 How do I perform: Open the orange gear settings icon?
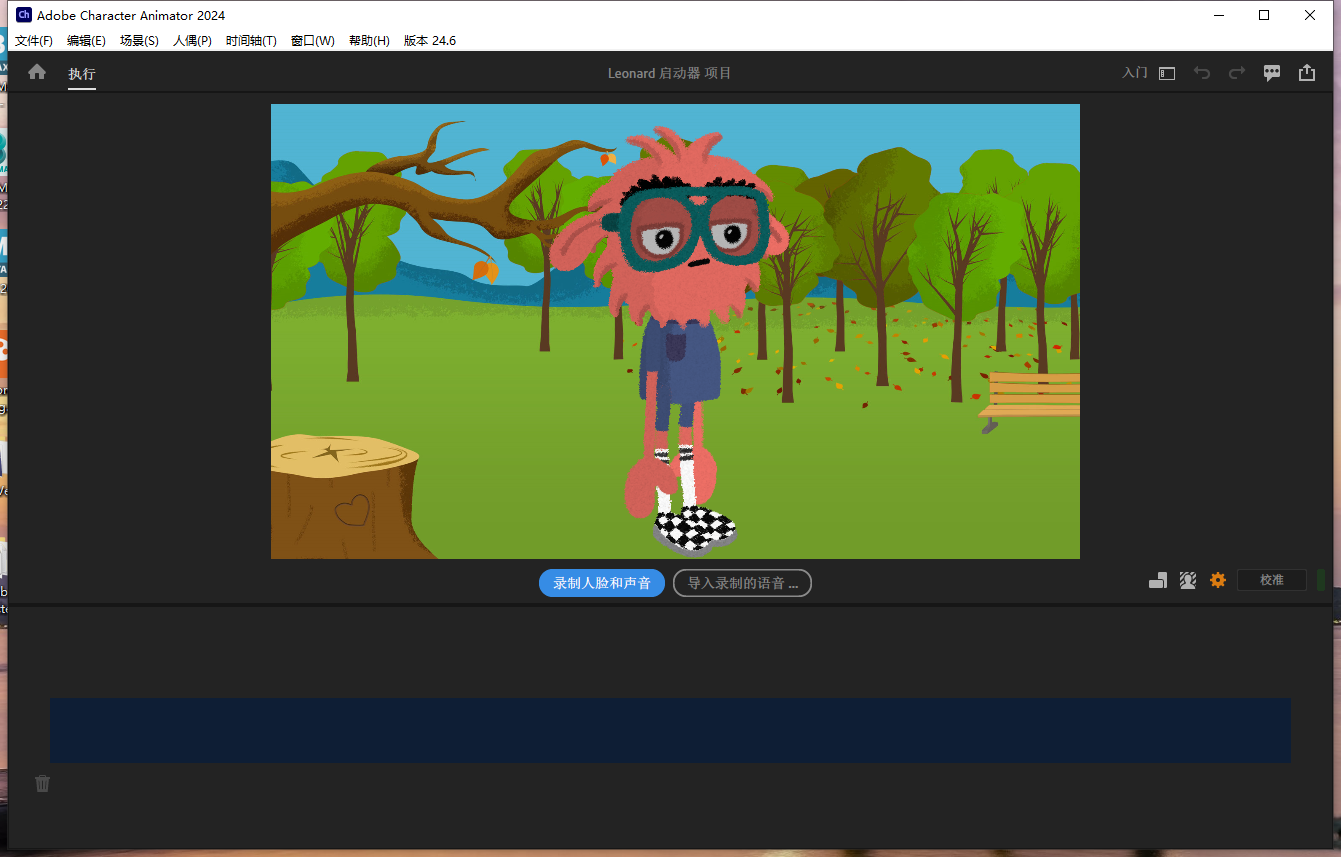click(x=1218, y=580)
